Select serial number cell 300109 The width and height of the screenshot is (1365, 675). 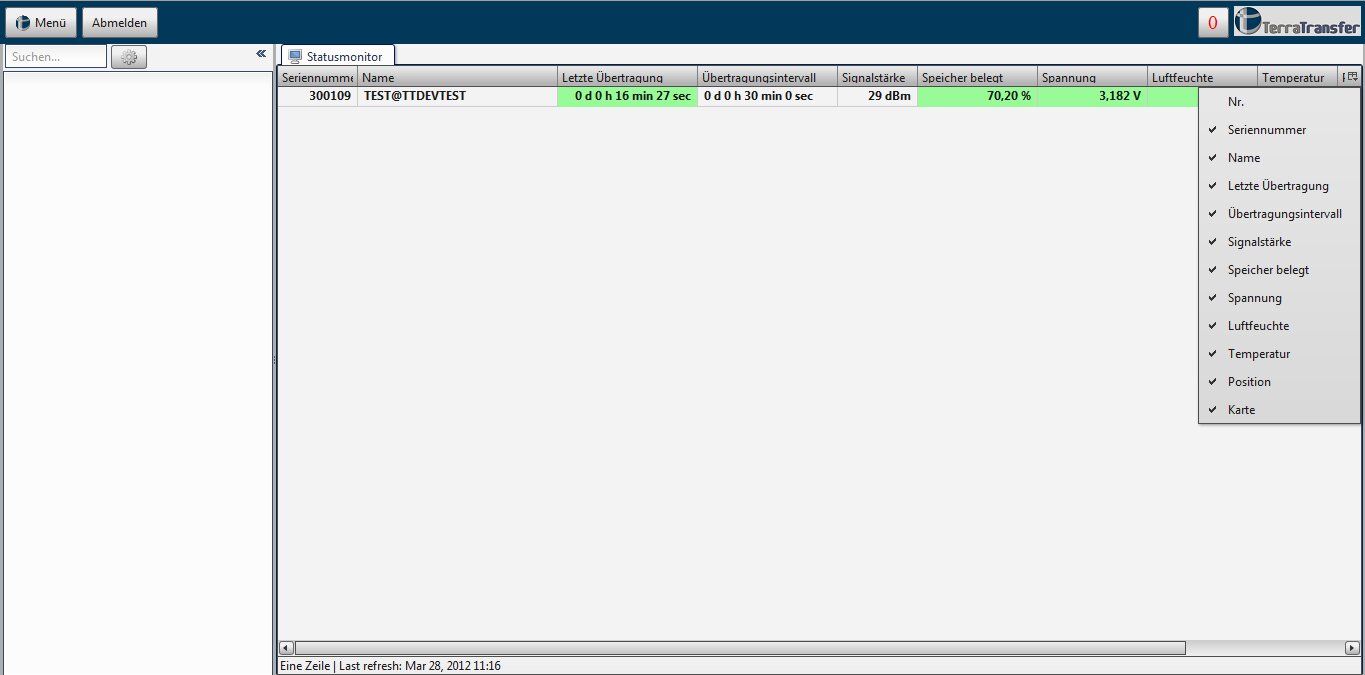point(318,96)
